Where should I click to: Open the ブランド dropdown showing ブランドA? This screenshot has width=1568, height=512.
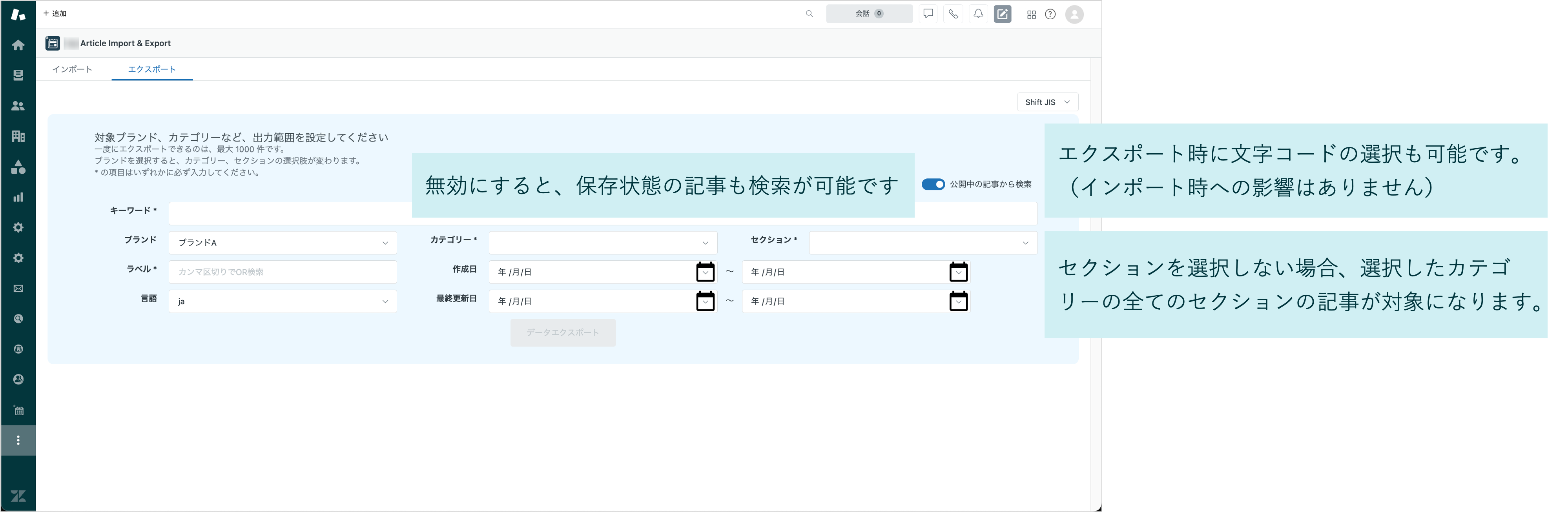point(283,243)
